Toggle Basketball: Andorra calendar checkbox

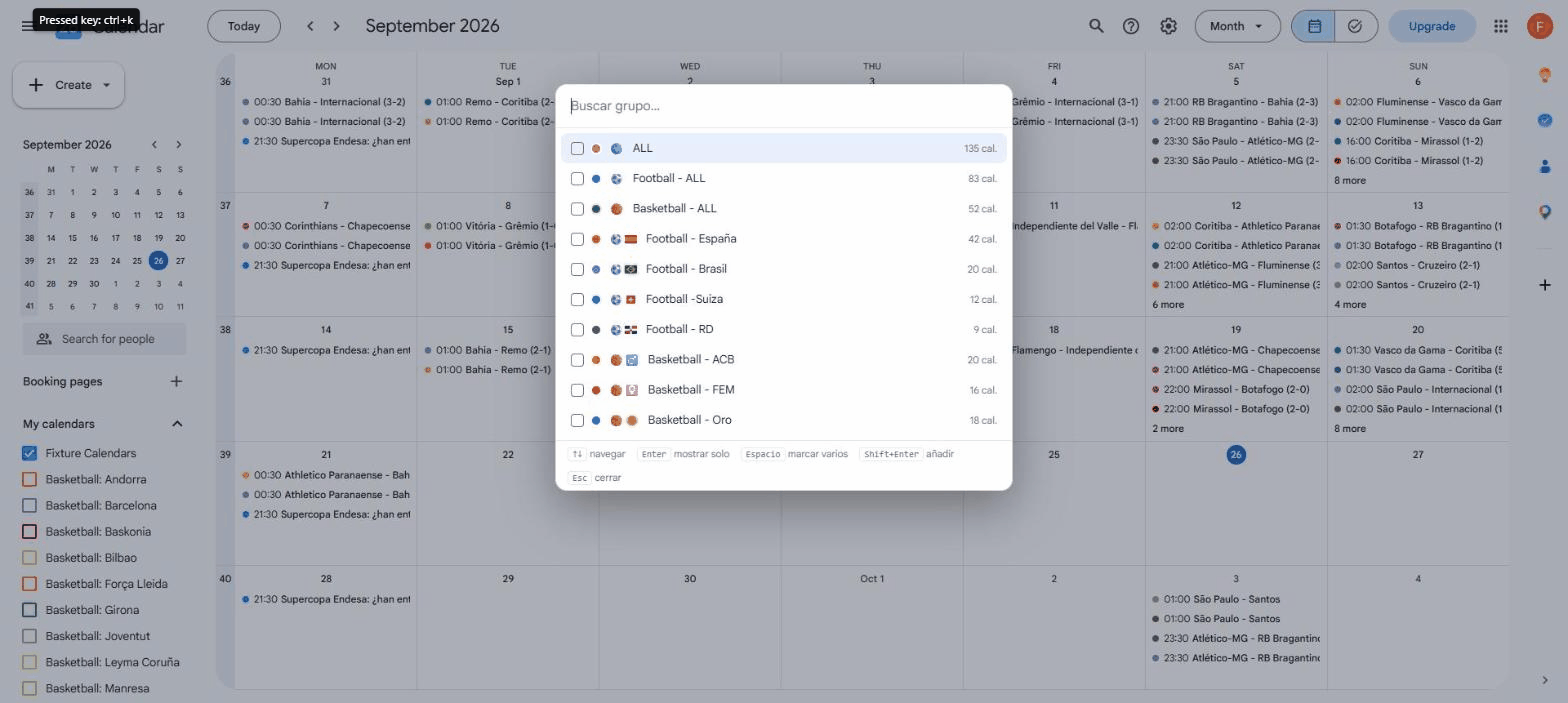click(x=29, y=479)
